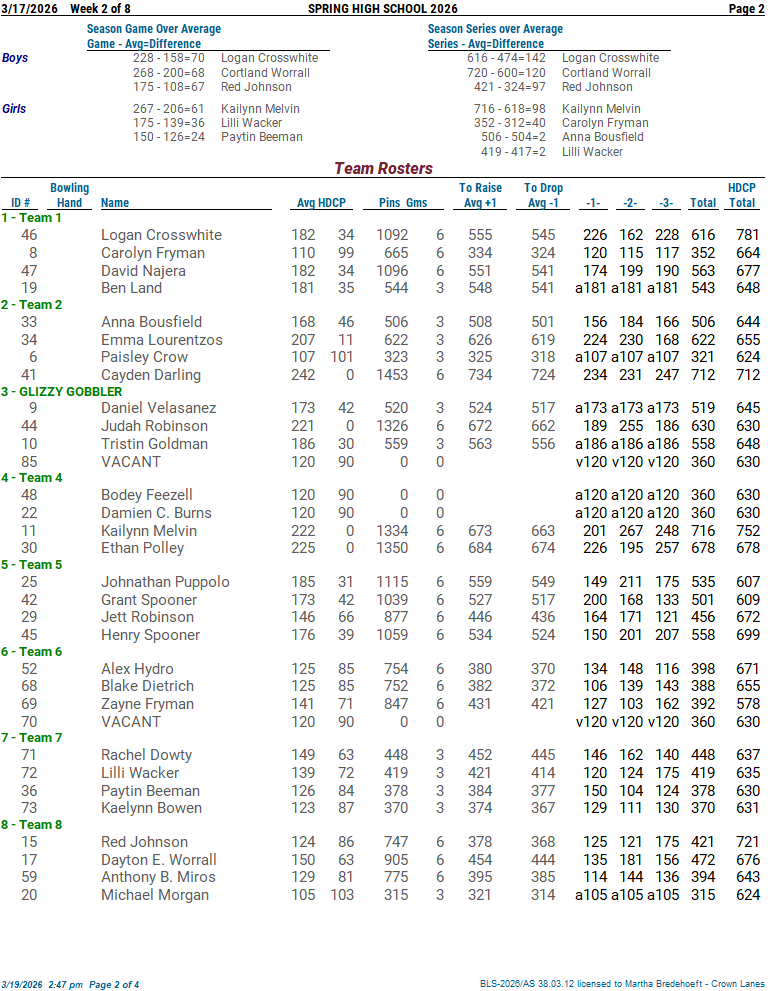The image size is (768, 991).
Task: Select Cayden Darling in the roster
Action: (x=151, y=375)
